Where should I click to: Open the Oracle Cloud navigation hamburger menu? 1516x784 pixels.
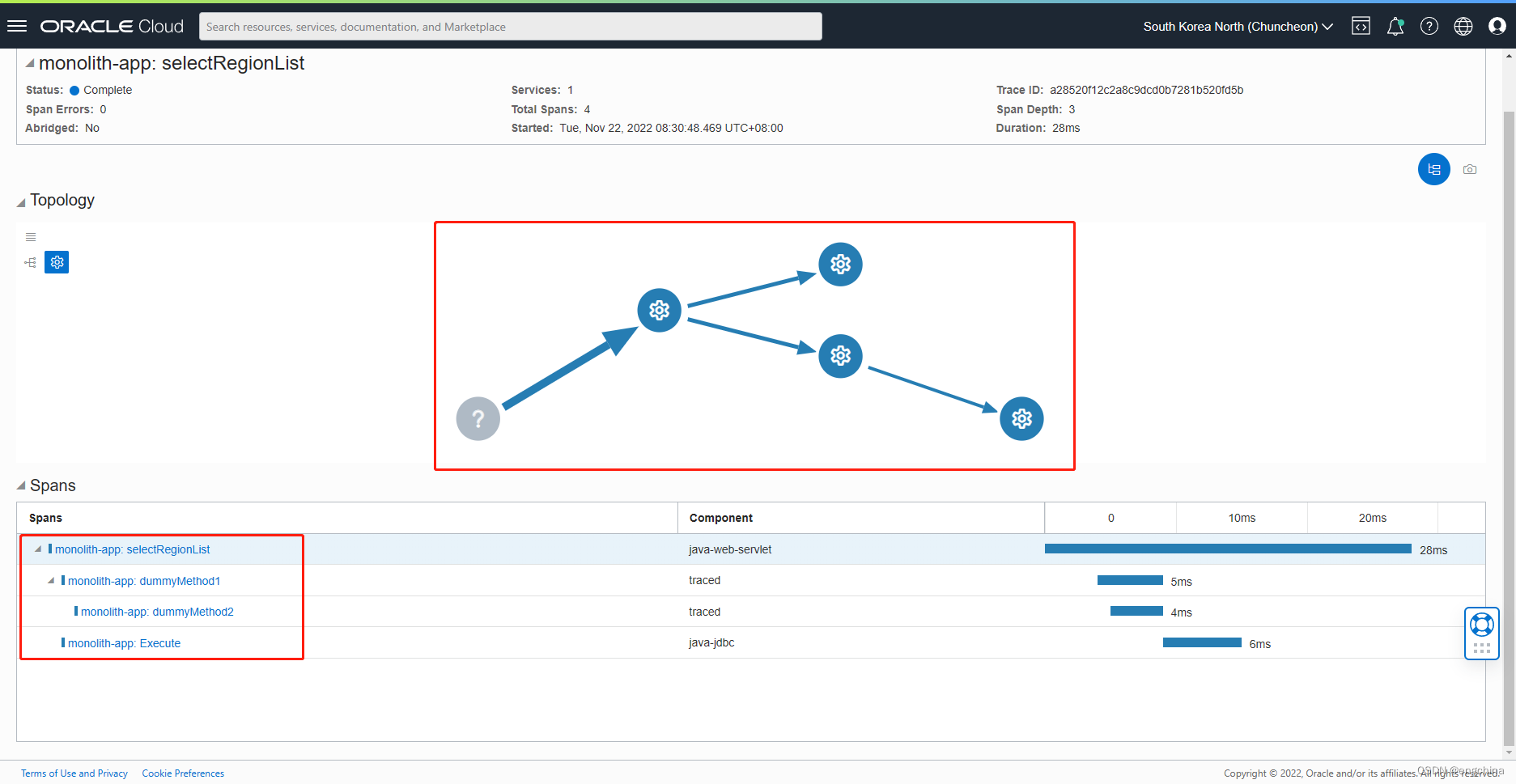point(17,27)
